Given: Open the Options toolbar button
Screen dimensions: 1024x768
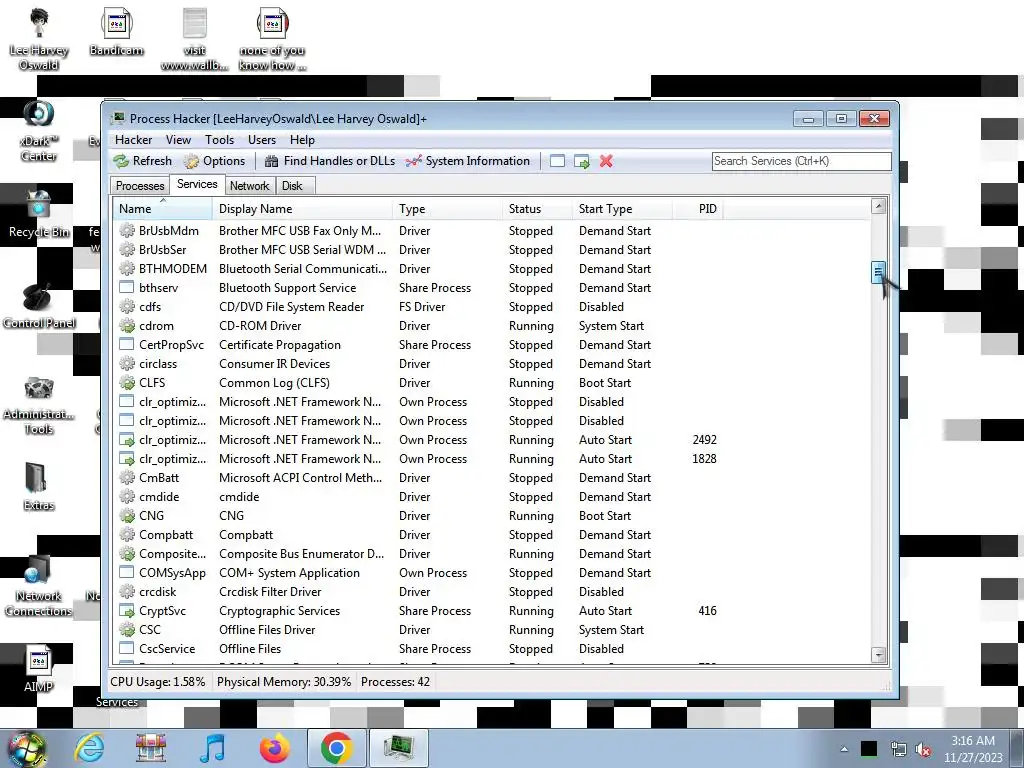Looking at the screenshot, I should click(214, 161).
